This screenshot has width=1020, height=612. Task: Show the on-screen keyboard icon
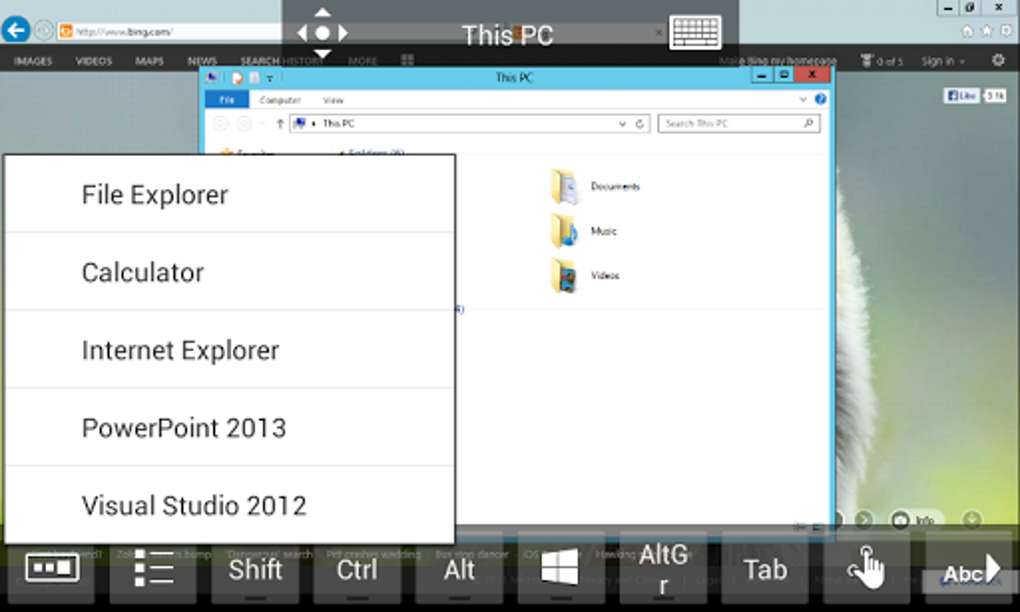click(695, 32)
